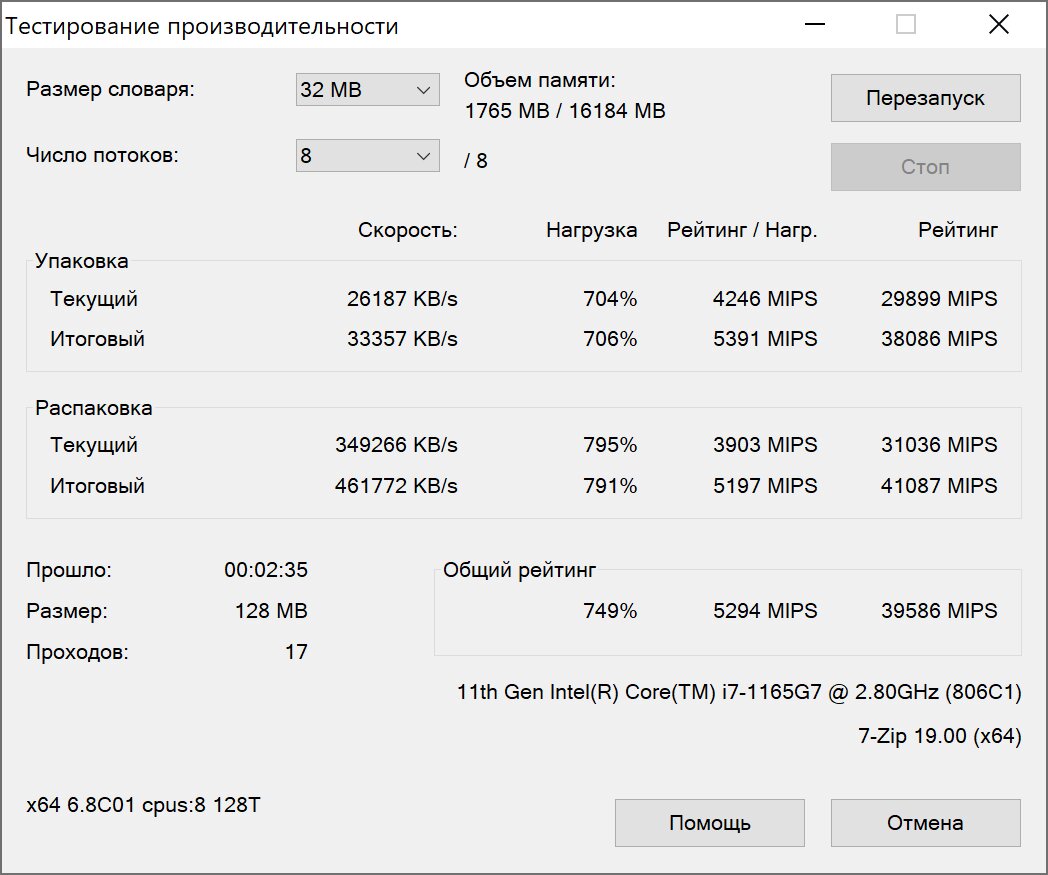Close the benchmark window with X

pyautogui.click(x=998, y=25)
